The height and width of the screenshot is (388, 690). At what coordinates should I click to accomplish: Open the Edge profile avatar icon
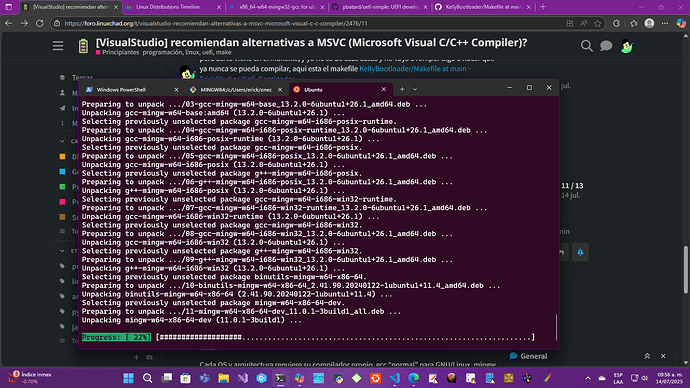650,23
